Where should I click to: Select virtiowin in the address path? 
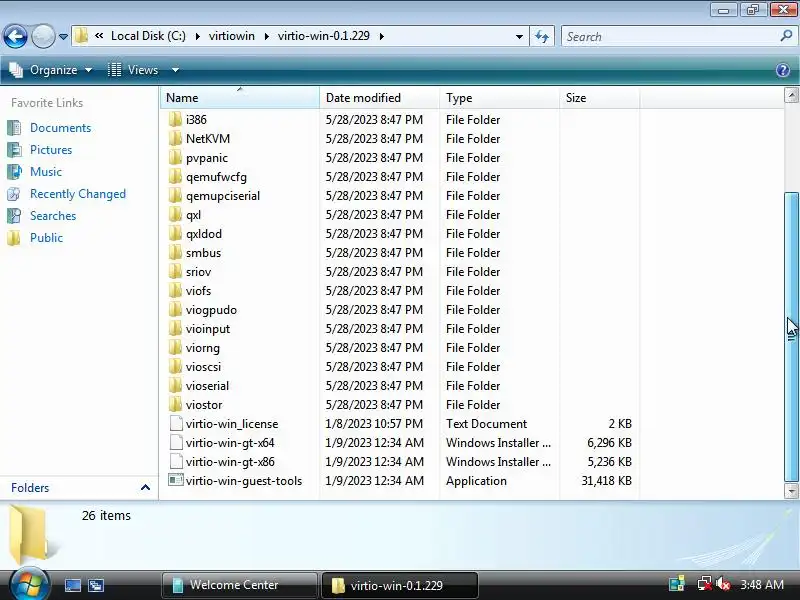232,36
